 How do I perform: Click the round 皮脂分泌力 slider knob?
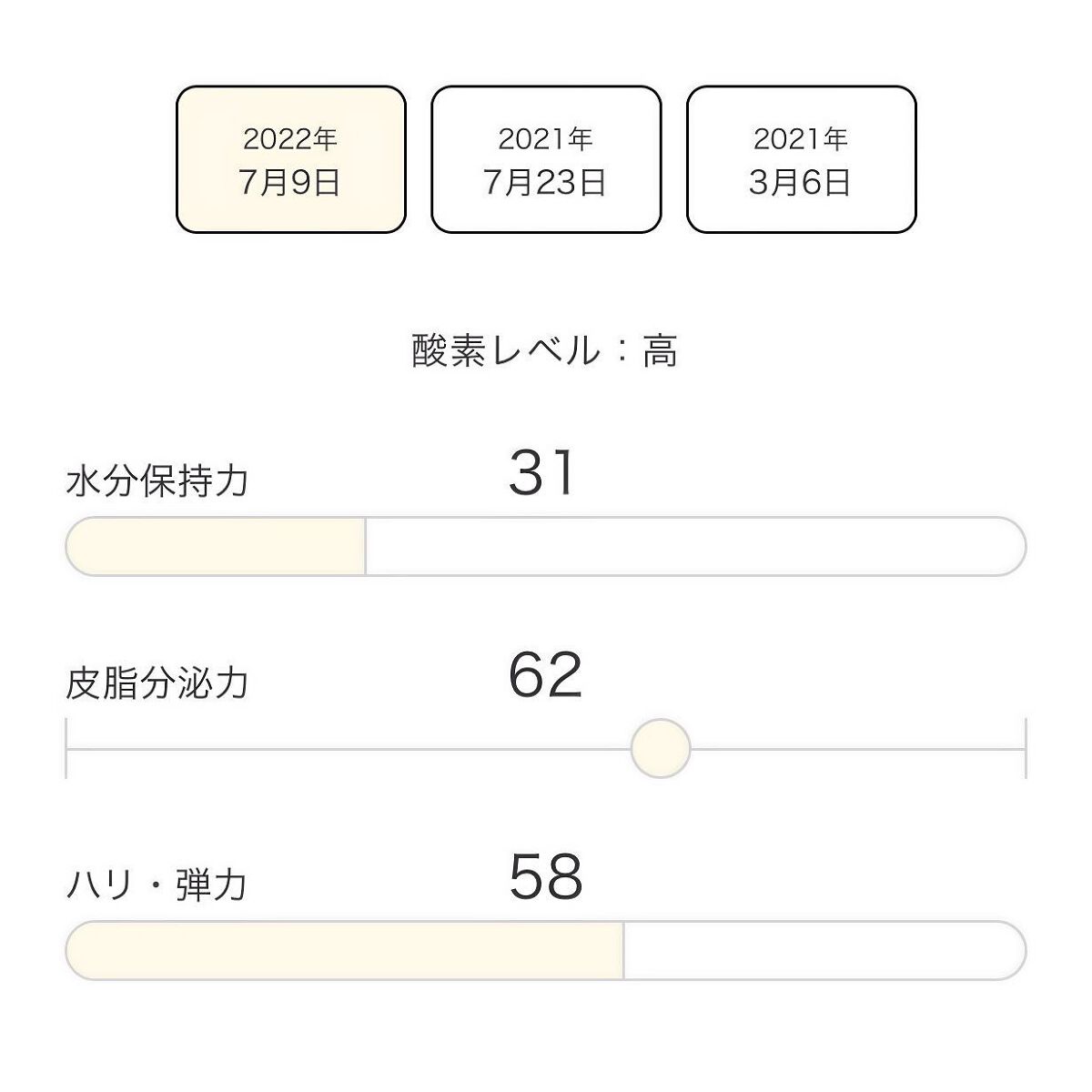(661, 748)
